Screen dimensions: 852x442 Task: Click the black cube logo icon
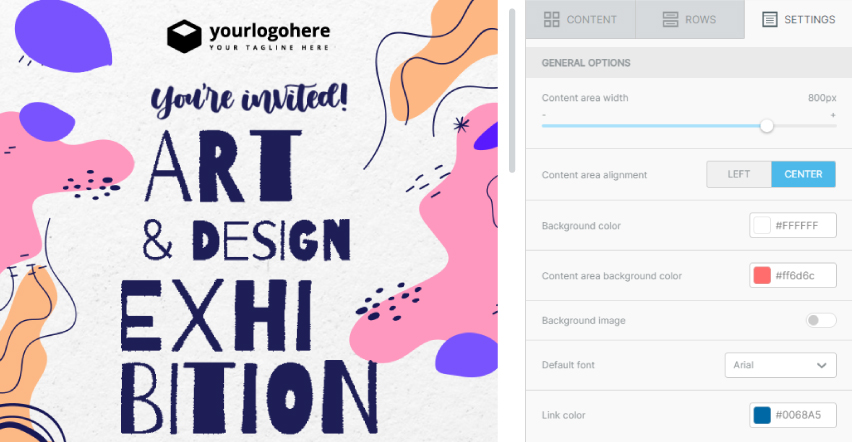184,36
